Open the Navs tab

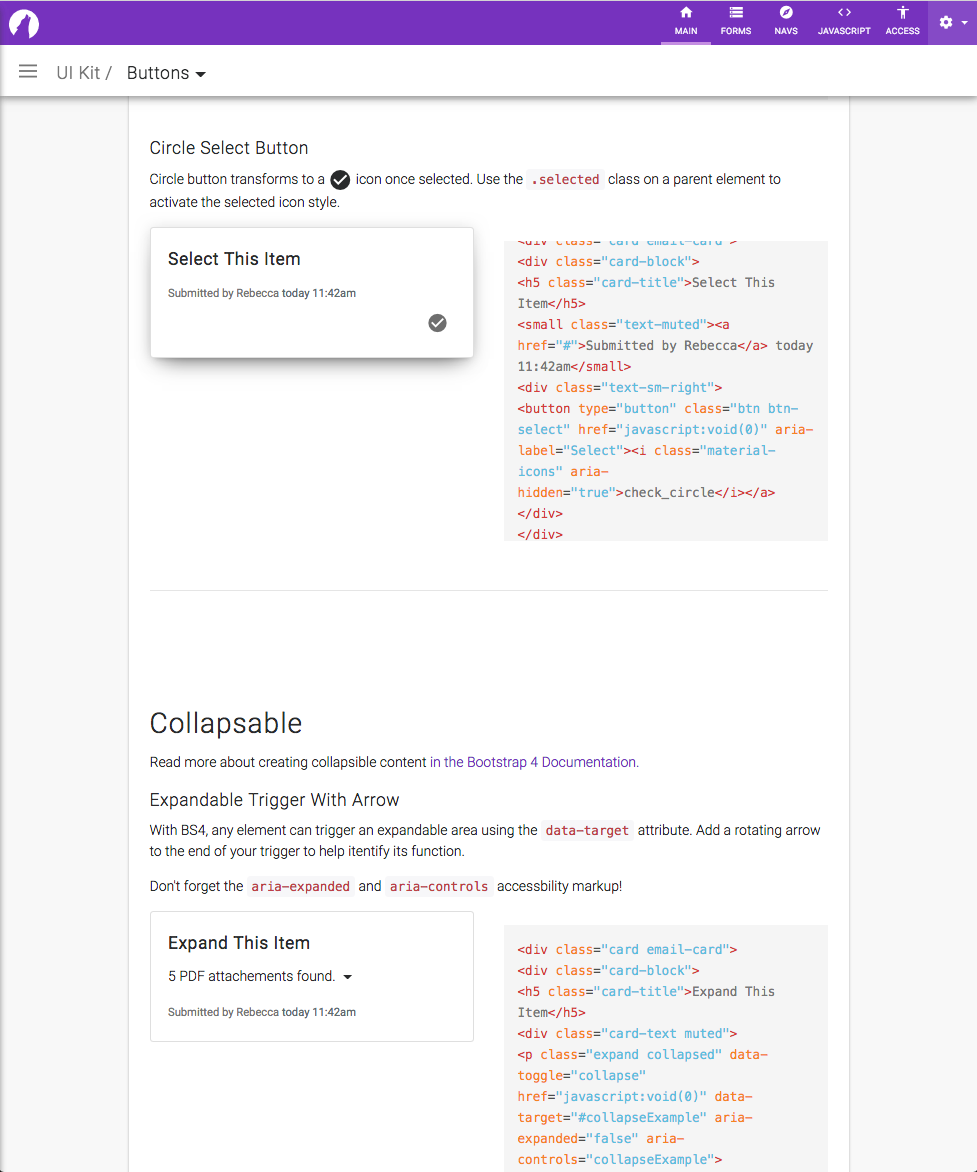pos(786,22)
